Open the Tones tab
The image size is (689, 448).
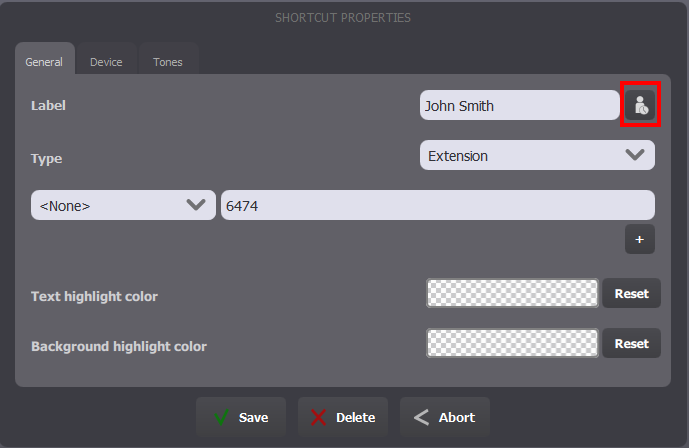tap(168, 62)
